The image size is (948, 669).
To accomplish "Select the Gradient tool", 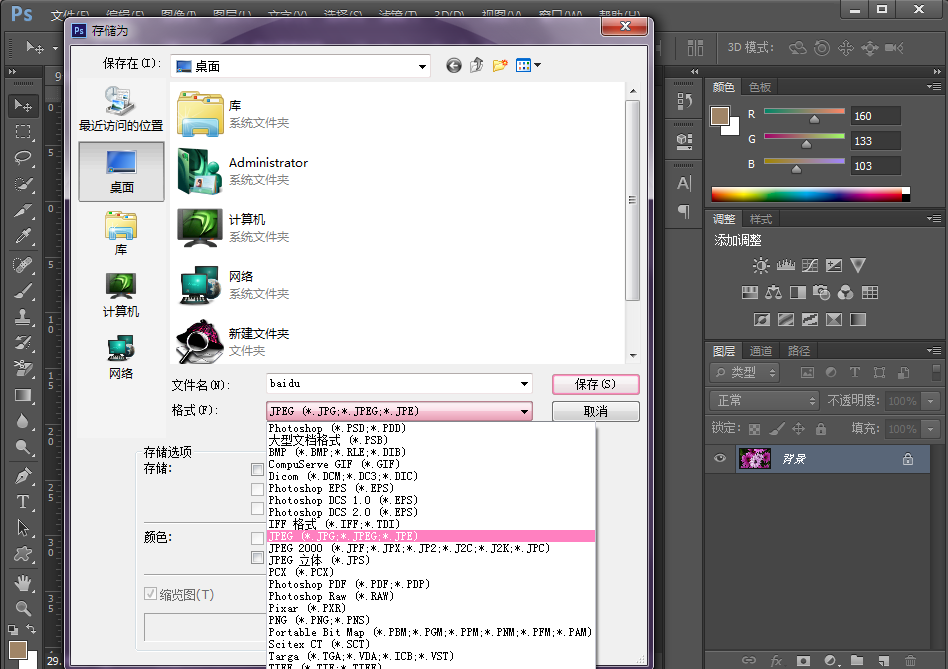I will [x=23, y=395].
